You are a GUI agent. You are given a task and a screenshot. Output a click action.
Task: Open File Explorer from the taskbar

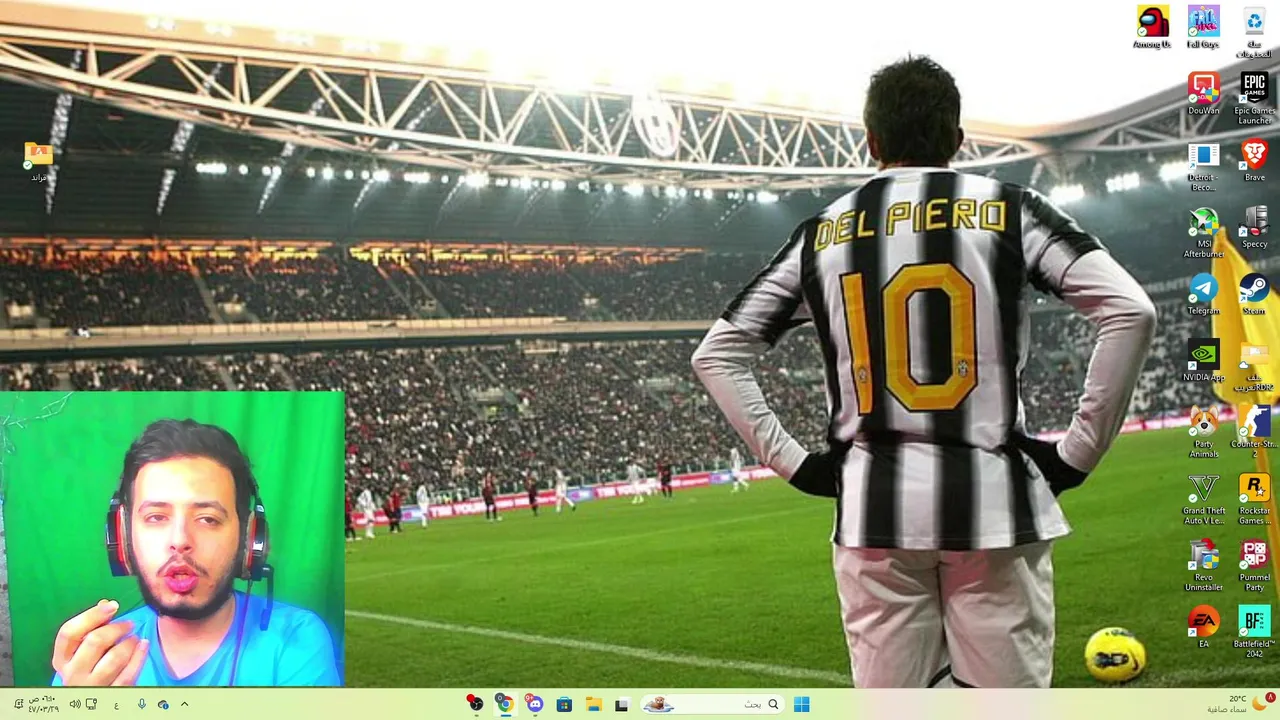point(592,704)
